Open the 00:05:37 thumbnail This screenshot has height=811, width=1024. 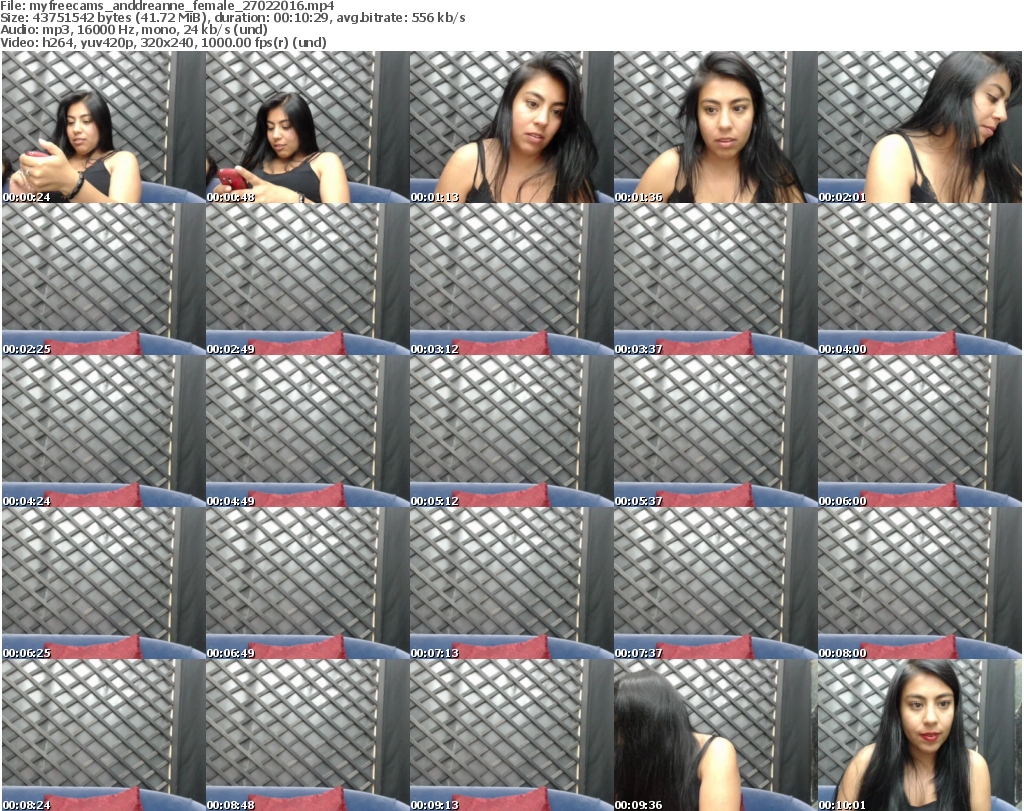(x=716, y=432)
